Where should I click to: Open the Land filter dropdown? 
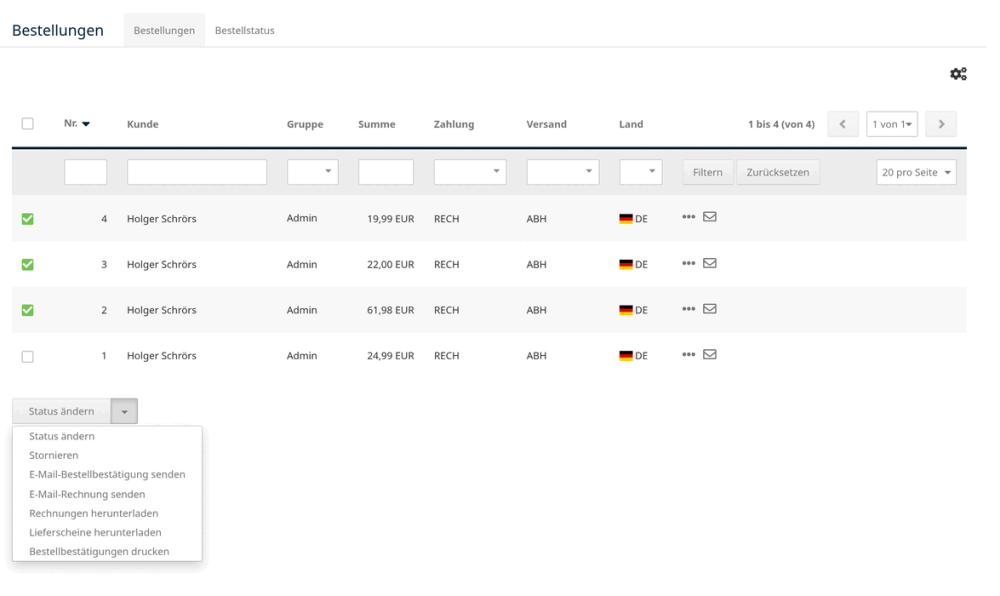[640, 172]
